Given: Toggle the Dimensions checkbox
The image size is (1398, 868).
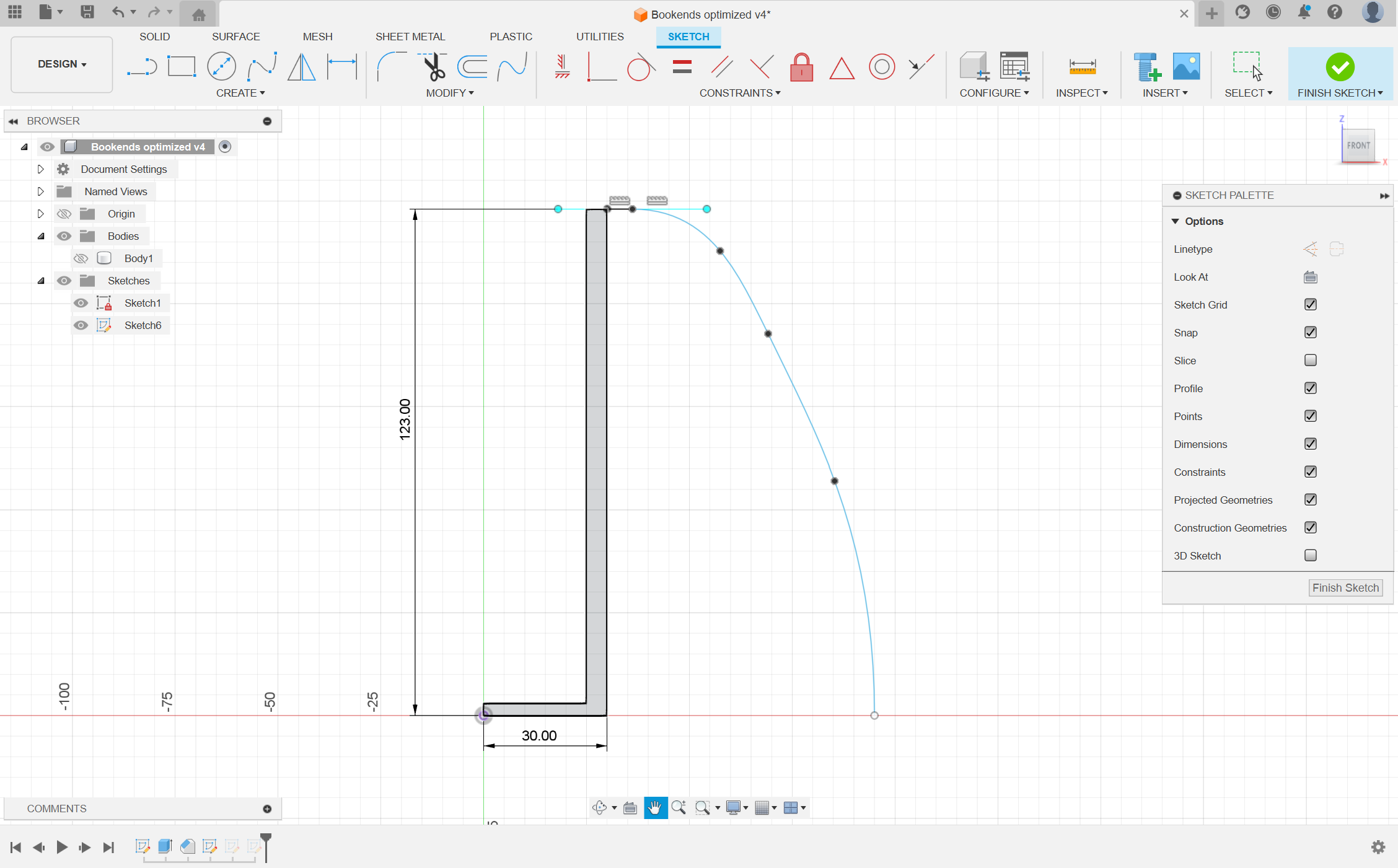Looking at the screenshot, I should 1310,444.
